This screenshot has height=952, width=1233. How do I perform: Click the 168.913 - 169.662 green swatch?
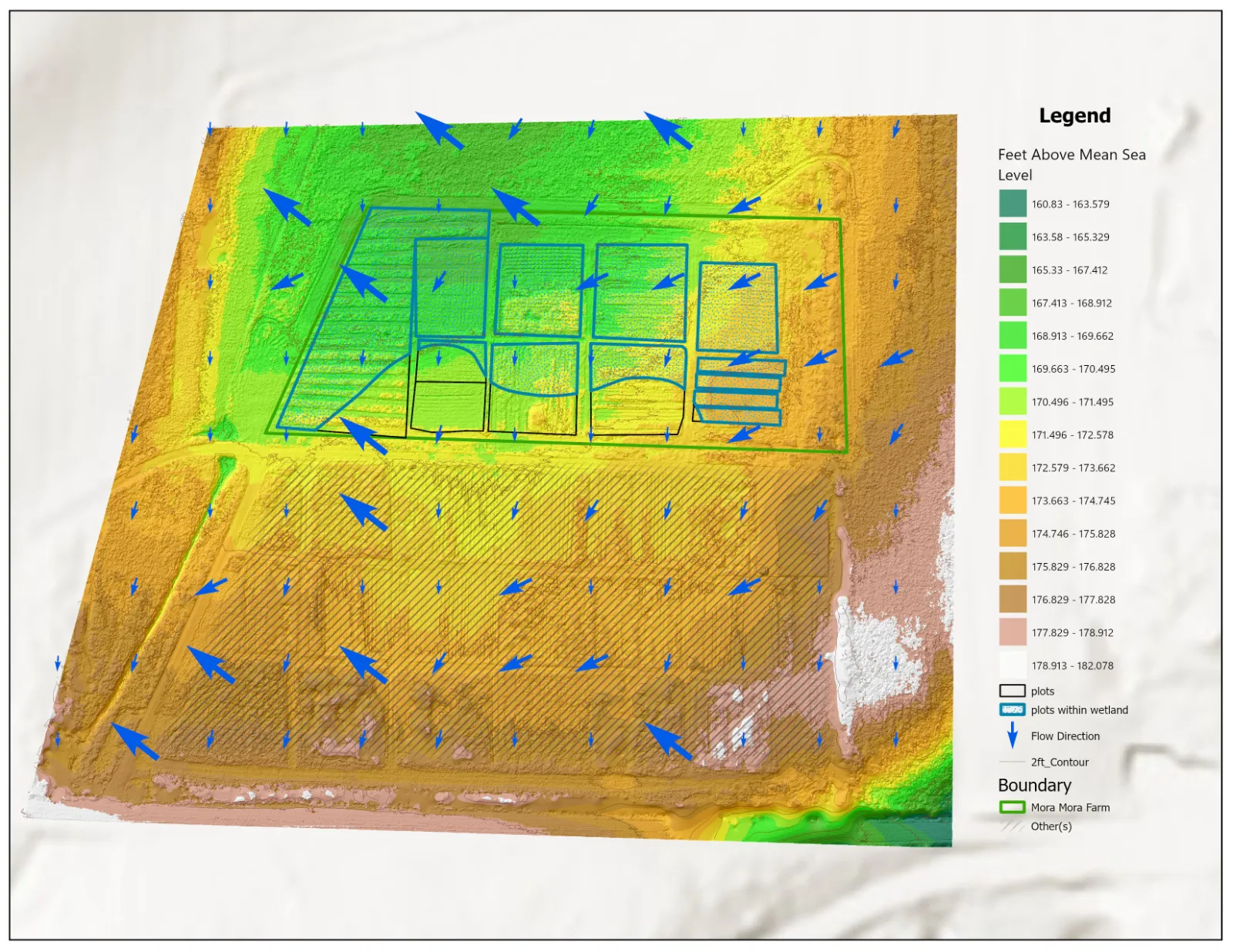click(x=1013, y=336)
